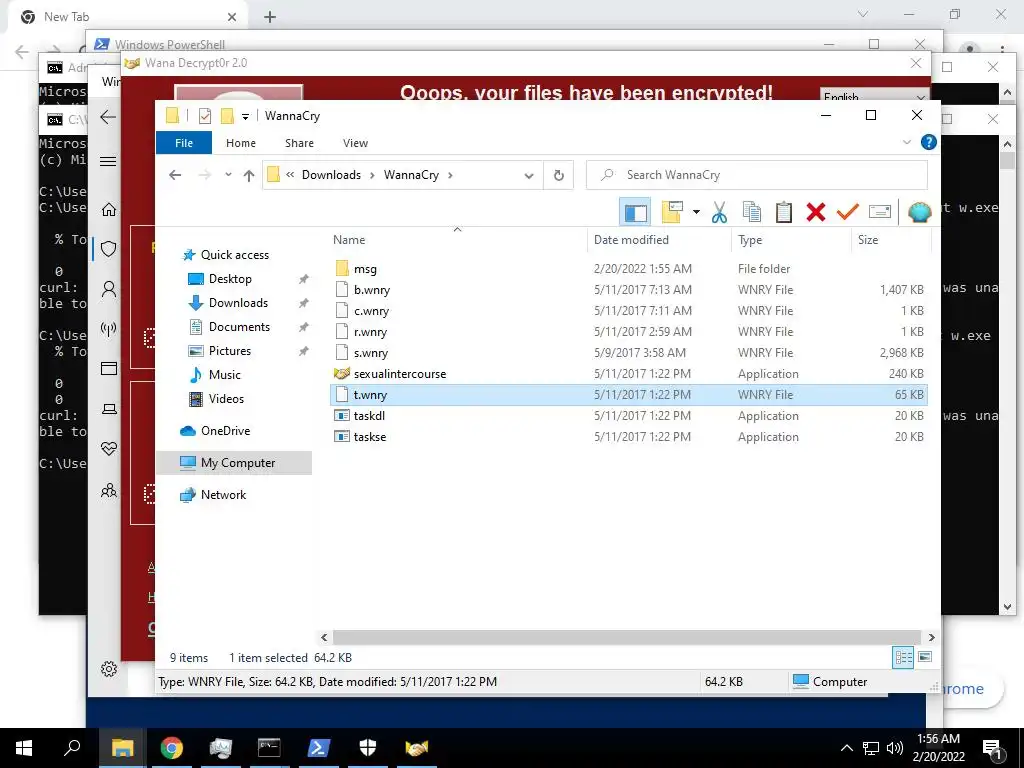
Task: Open Videos in the navigation pane
Action: point(226,398)
